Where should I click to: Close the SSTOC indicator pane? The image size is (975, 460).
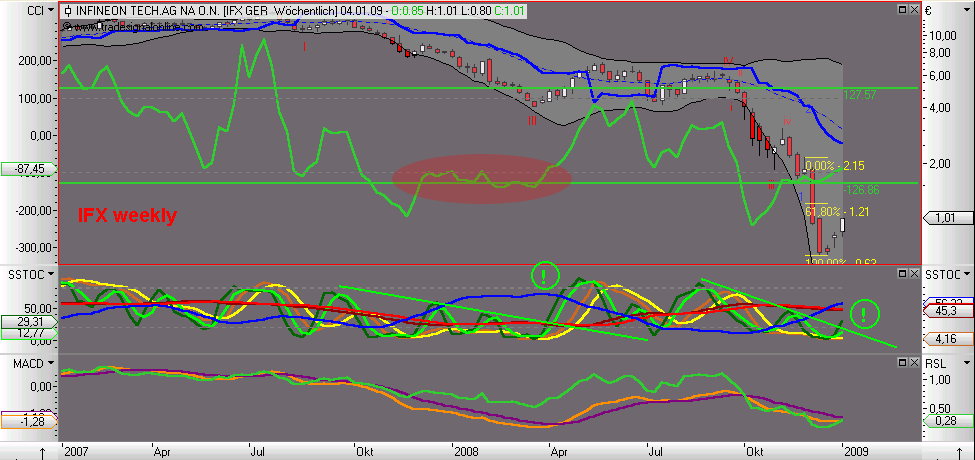(913, 274)
